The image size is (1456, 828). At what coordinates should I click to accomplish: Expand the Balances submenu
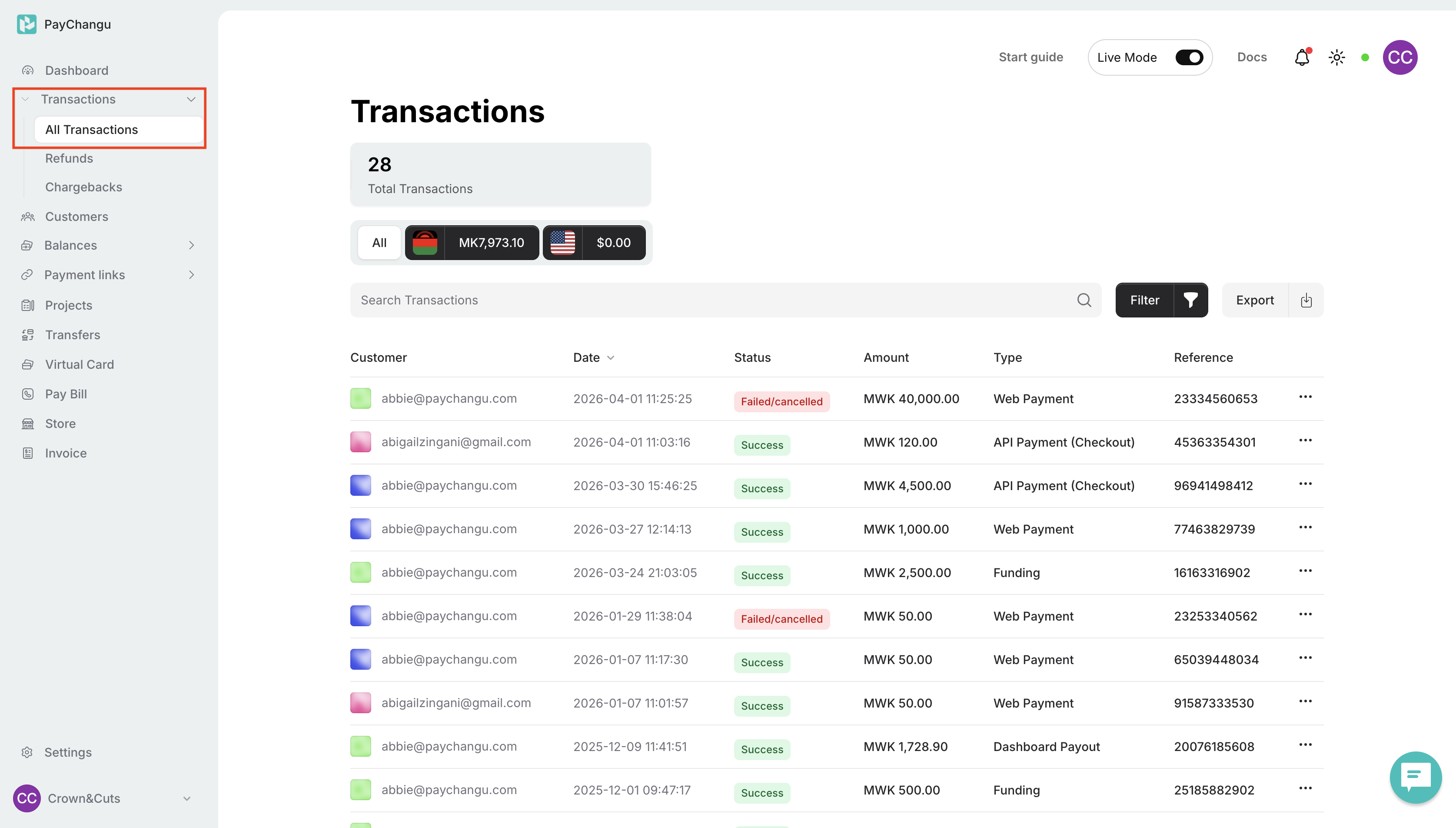[x=191, y=246]
